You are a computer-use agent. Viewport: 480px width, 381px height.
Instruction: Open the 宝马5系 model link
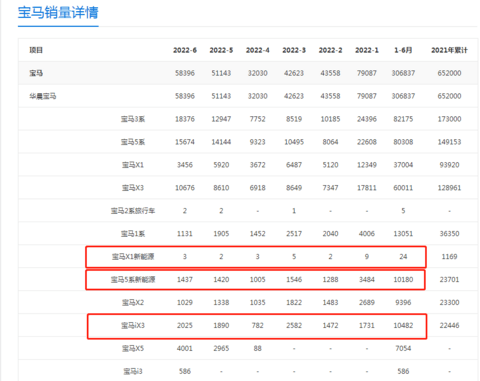(133, 142)
